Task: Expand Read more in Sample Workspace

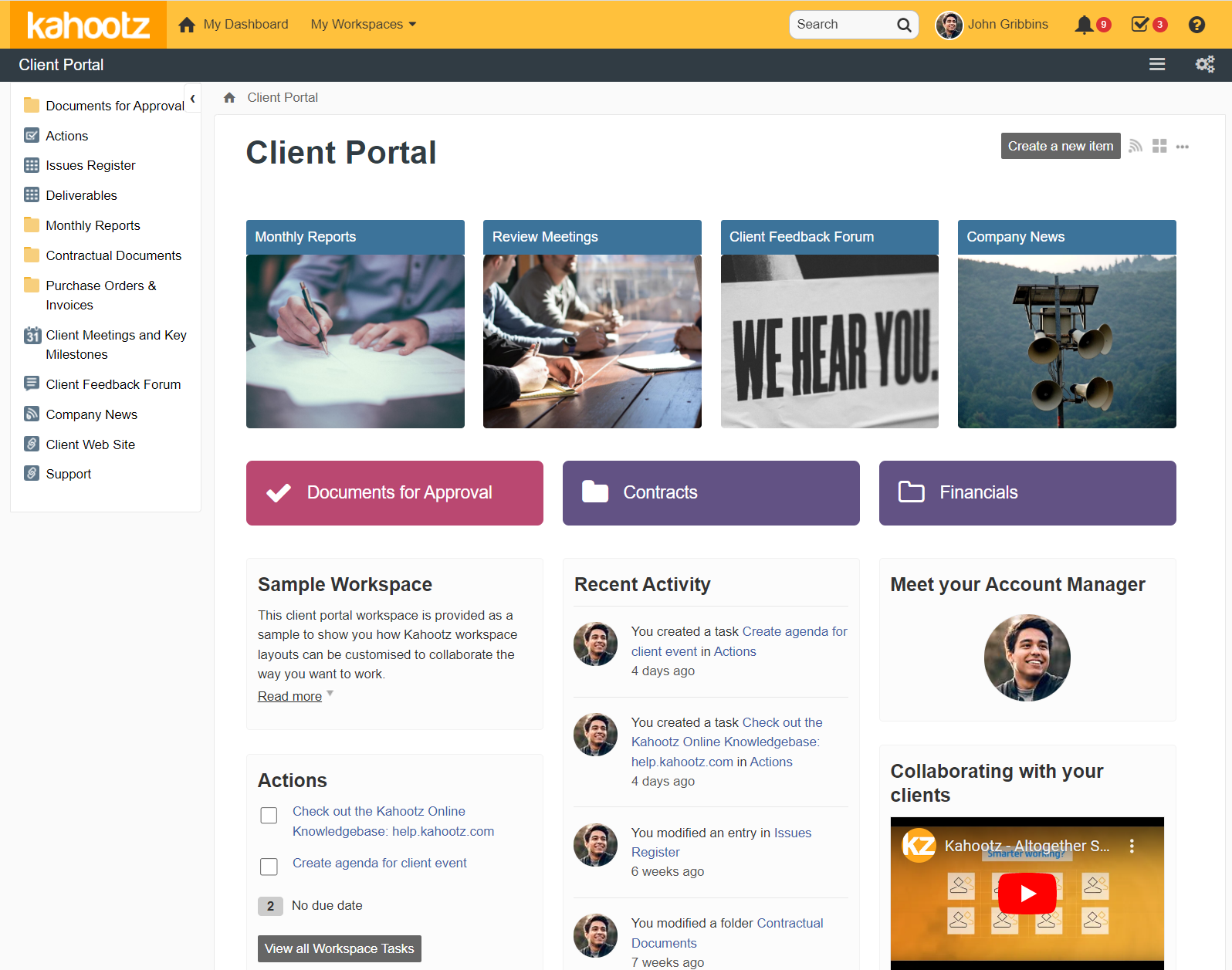Action: 289,696
